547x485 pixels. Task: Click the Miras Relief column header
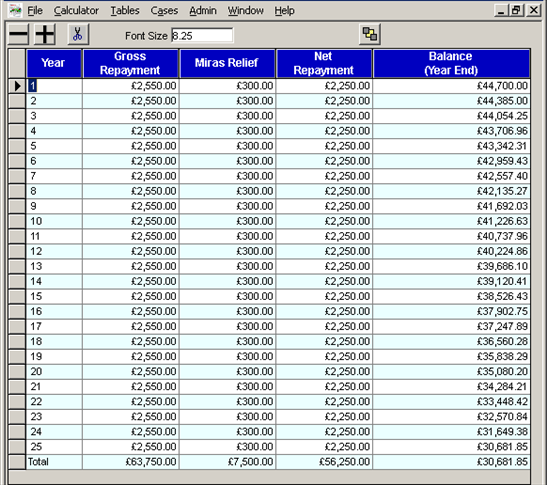tap(227, 63)
